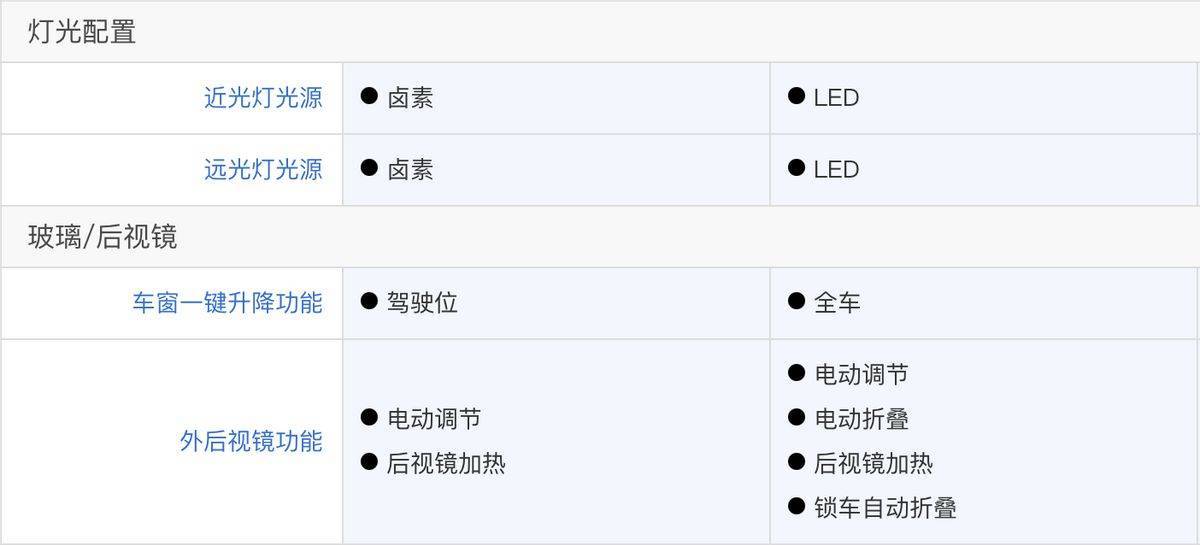
Task: Select 电动调节 text in the left column
Action: point(434,419)
